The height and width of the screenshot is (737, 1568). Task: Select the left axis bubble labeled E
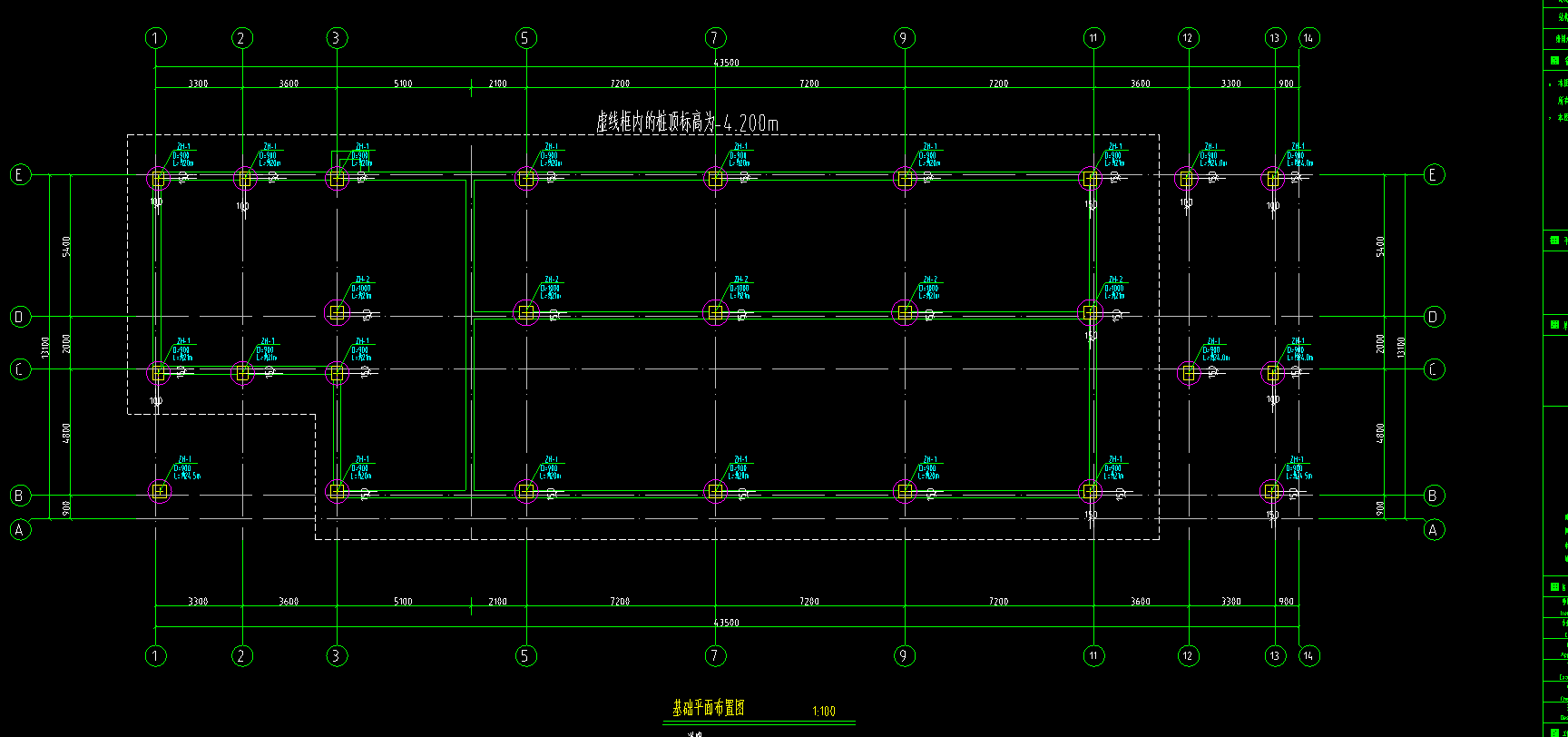[20, 175]
